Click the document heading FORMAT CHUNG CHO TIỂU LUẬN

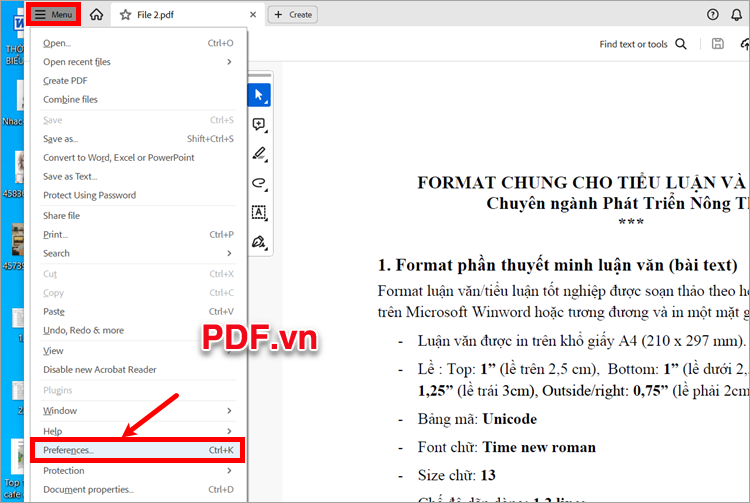pyautogui.click(x=581, y=182)
